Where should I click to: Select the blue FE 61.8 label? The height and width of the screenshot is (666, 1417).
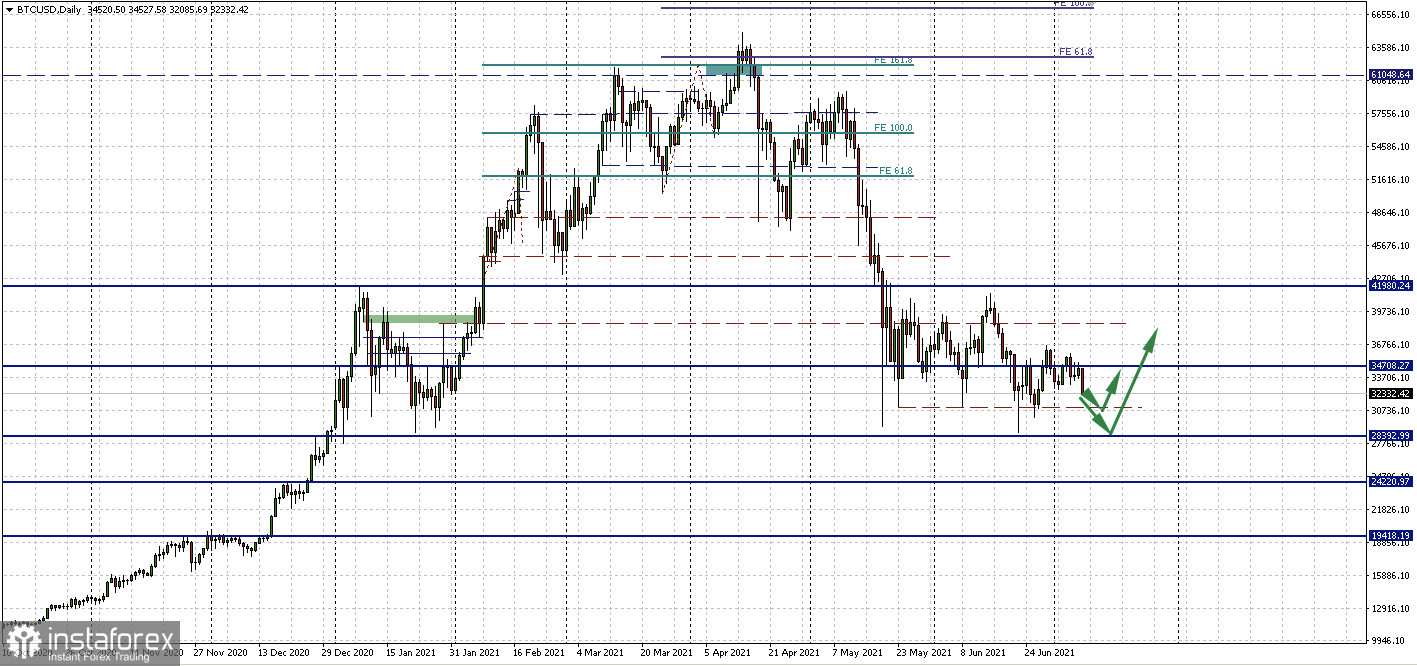tap(1075, 51)
